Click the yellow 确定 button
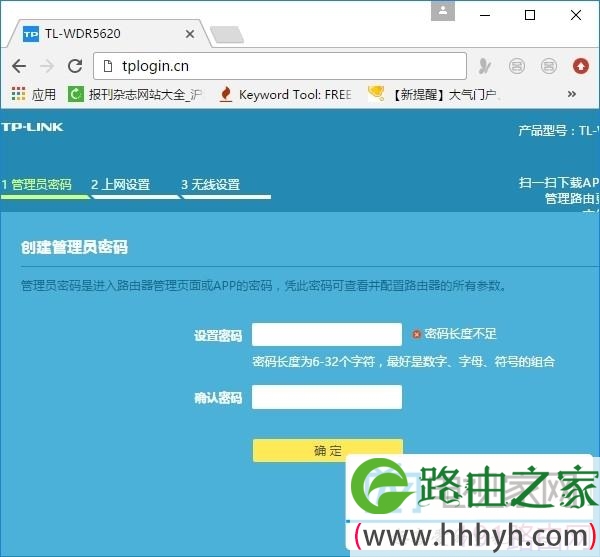The width and height of the screenshot is (600, 557). click(328, 450)
